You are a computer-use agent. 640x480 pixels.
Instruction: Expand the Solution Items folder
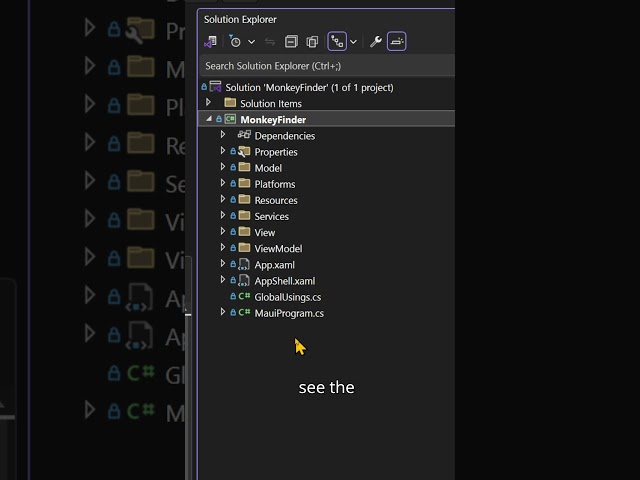point(209,102)
